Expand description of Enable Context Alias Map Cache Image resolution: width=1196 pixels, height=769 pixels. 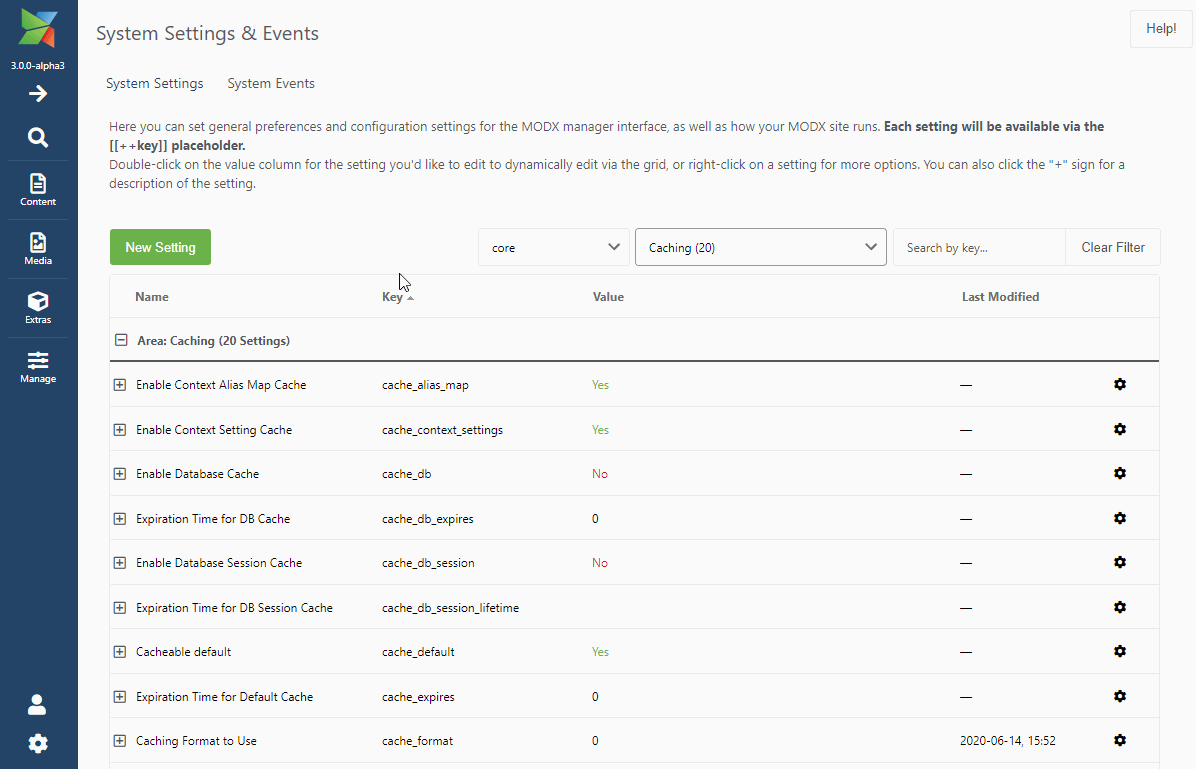coord(120,384)
